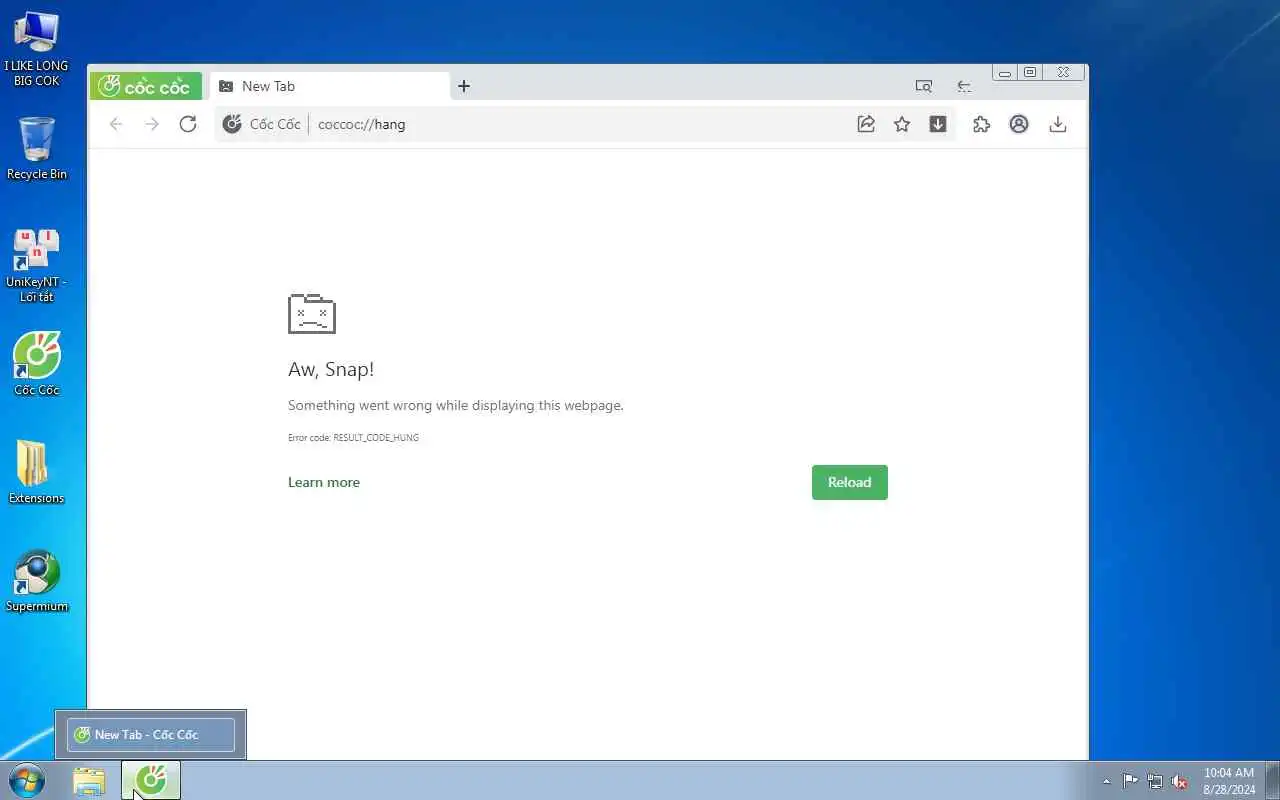Share this page via the share icon

point(866,124)
